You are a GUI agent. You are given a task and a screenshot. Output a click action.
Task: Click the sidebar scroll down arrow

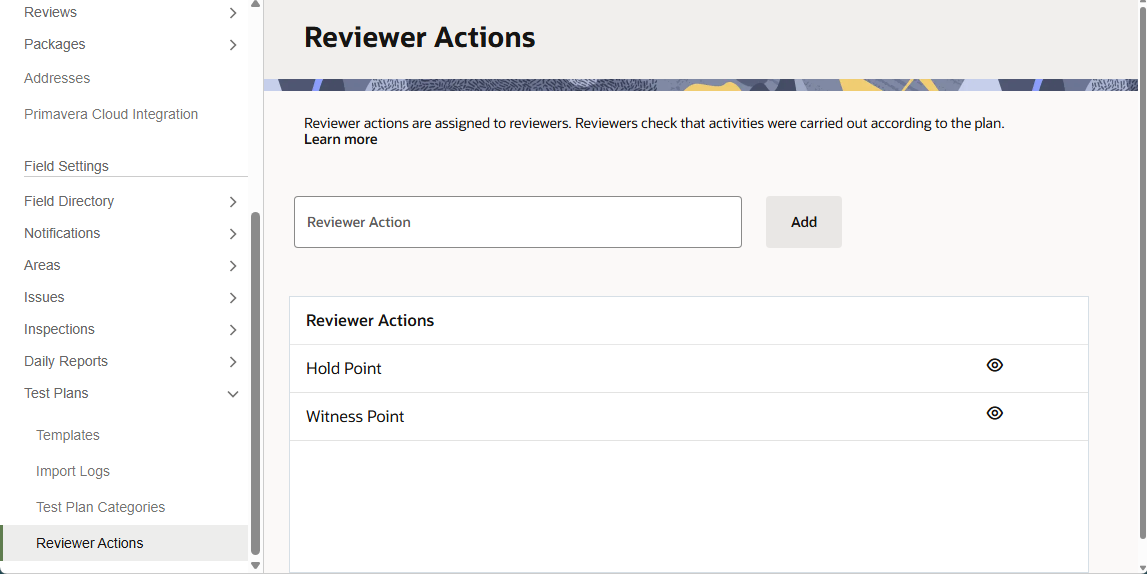[255, 565]
